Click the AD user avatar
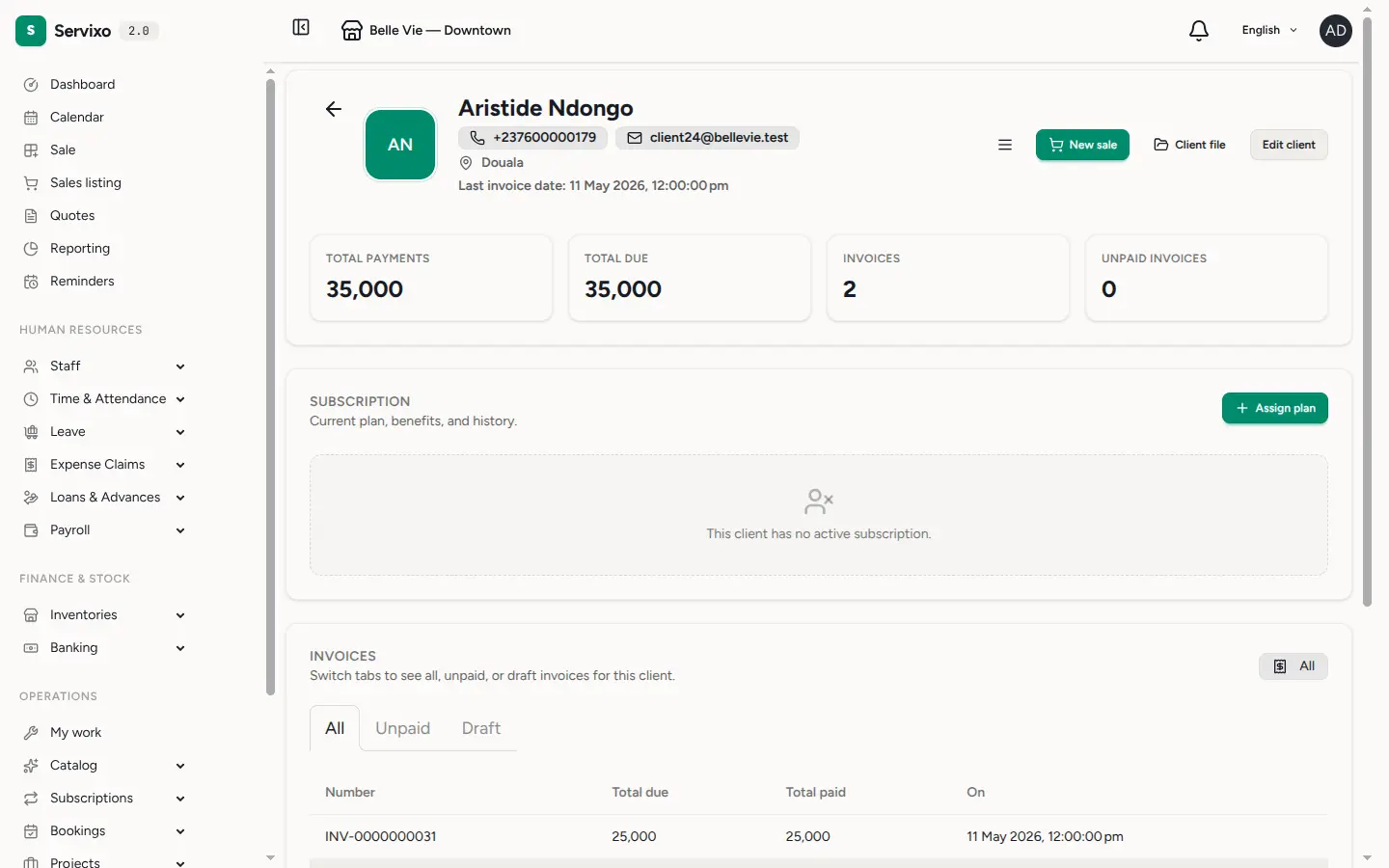 click(x=1336, y=31)
